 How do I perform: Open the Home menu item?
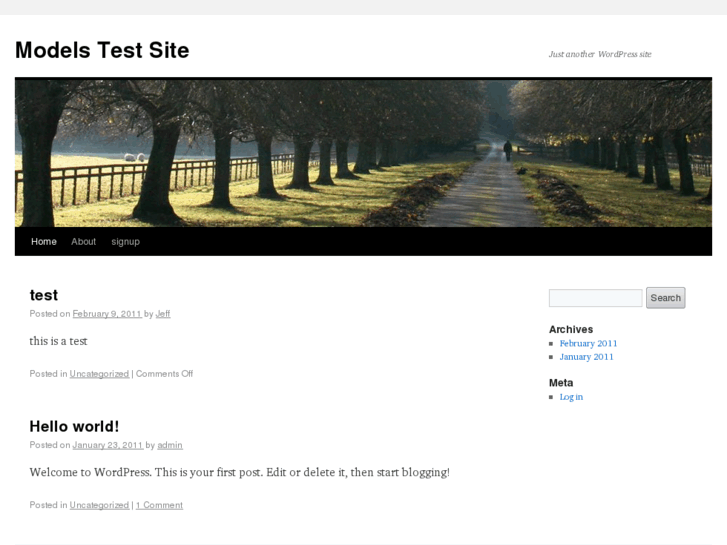pos(44,242)
